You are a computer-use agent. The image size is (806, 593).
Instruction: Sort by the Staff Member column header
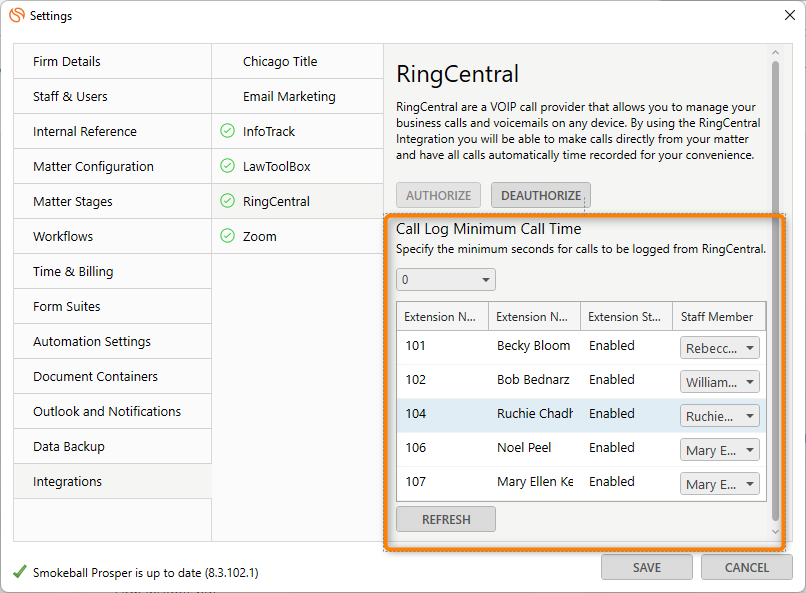click(x=719, y=317)
